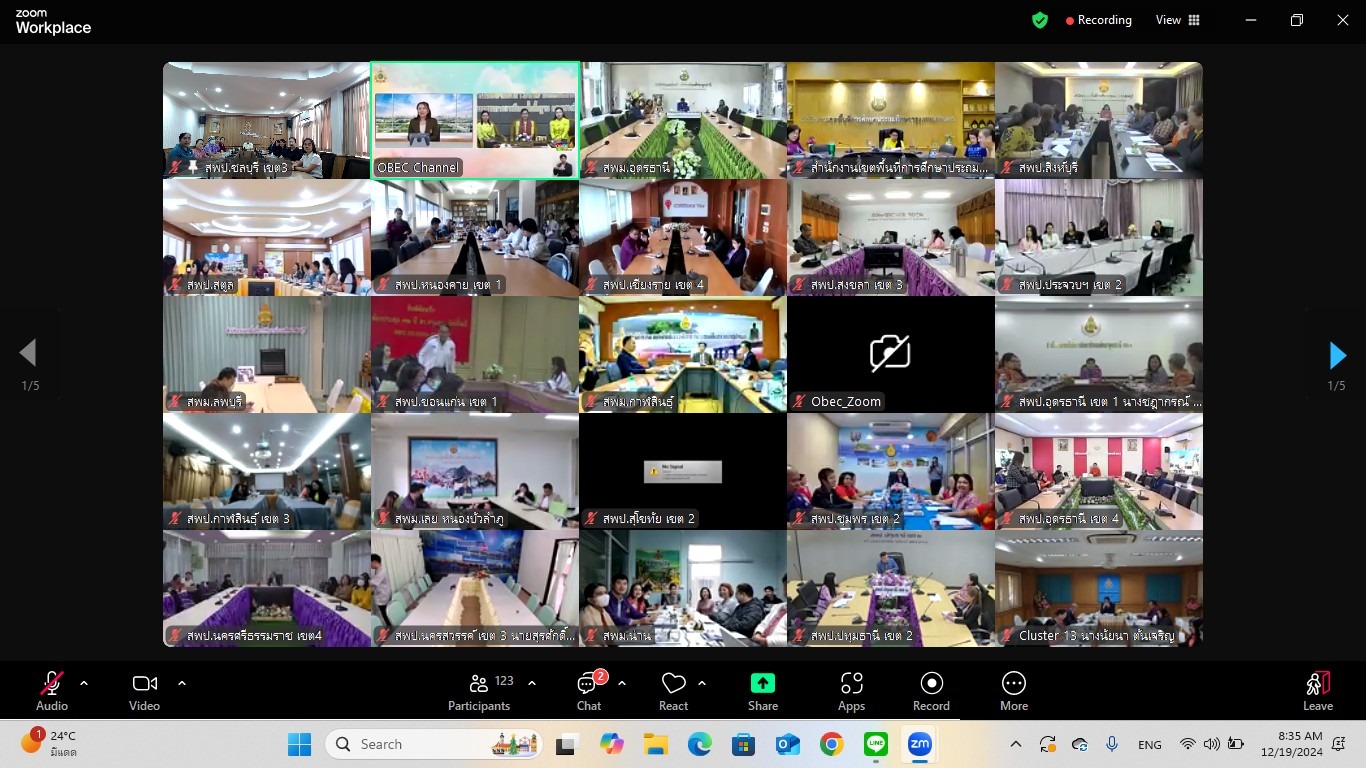1366x768 pixels.
Task: Open the Participants panel
Action: [479, 691]
